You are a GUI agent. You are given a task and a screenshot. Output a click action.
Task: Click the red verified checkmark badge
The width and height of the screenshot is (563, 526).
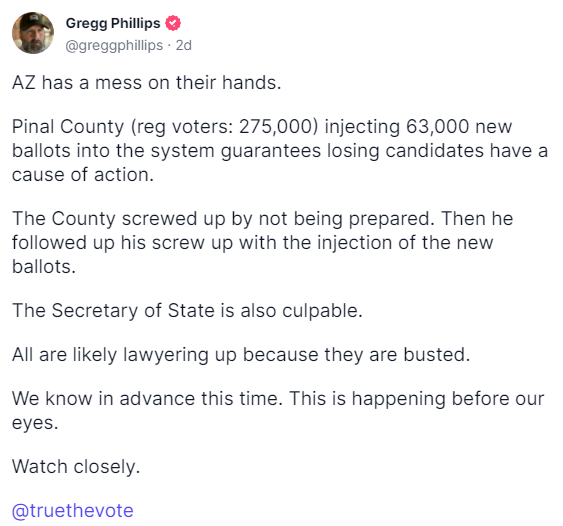click(173, 23)
